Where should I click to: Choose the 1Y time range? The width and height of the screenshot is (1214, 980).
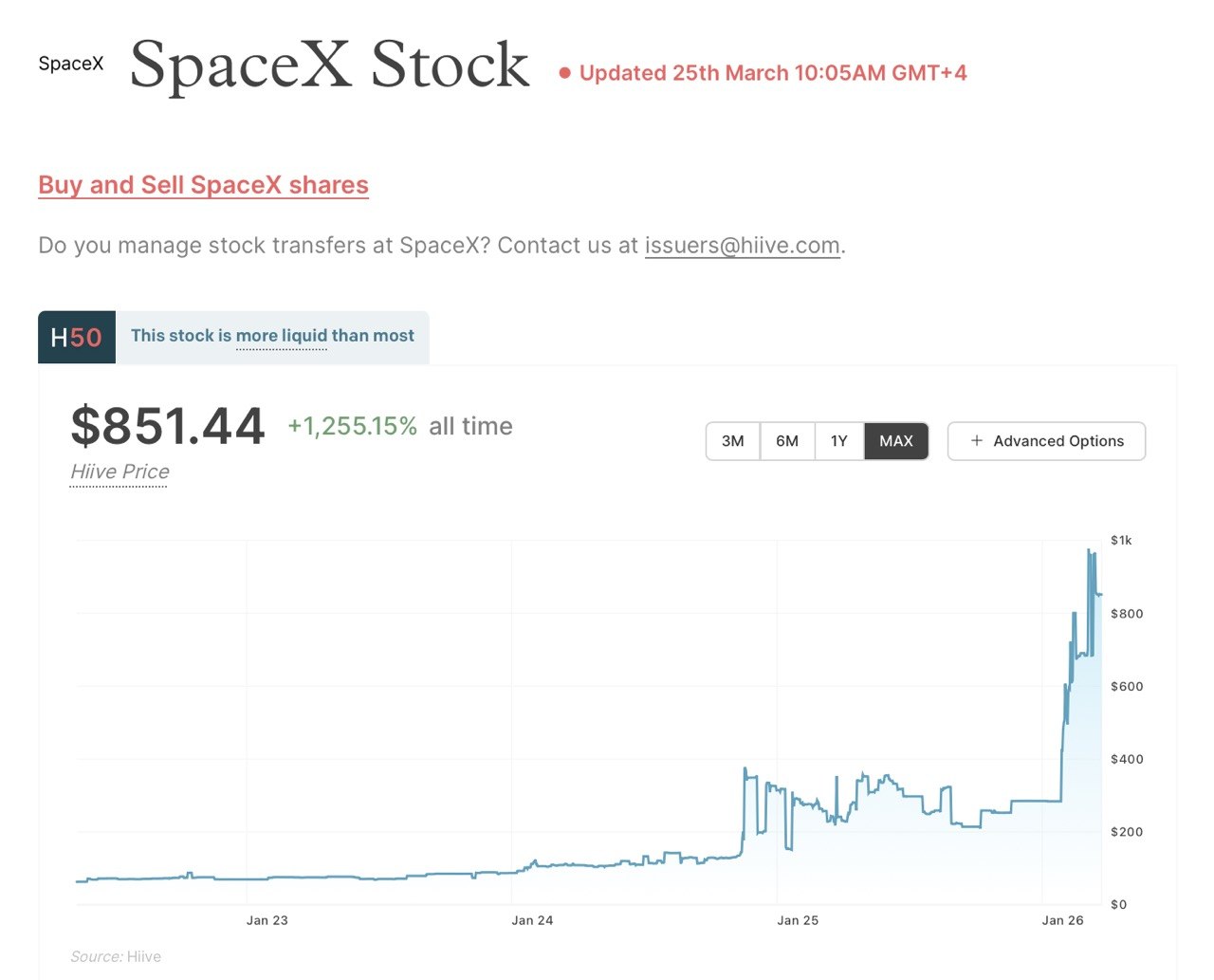839,441
